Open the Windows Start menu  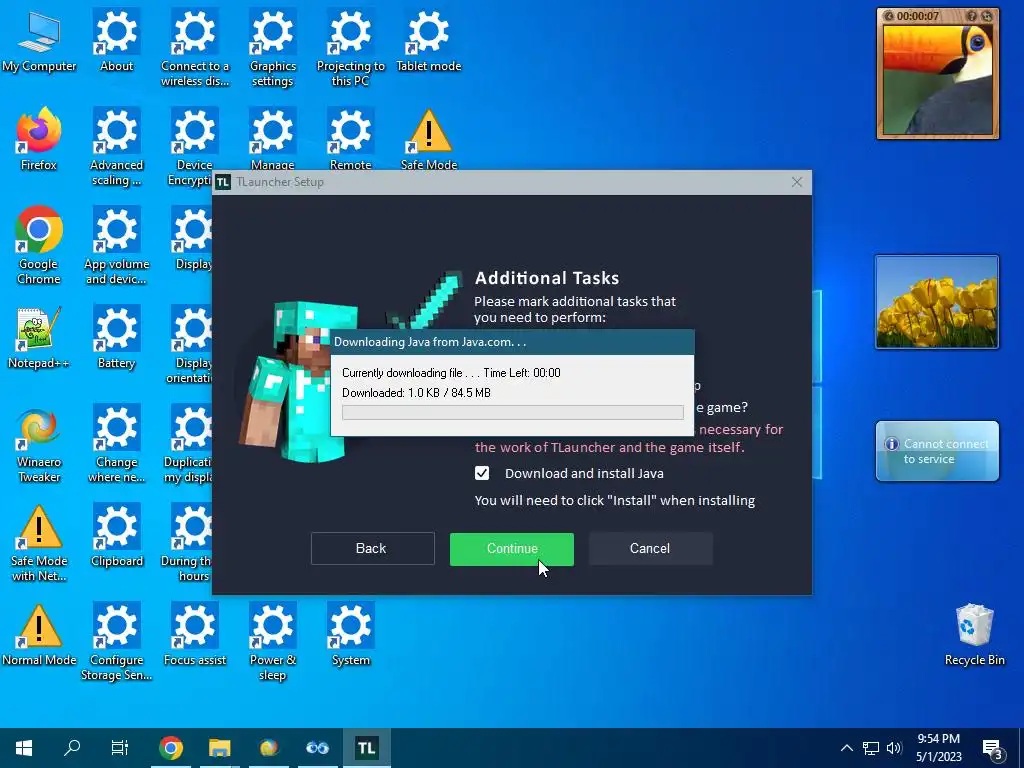pyautogui.click(x=24, y=748)
